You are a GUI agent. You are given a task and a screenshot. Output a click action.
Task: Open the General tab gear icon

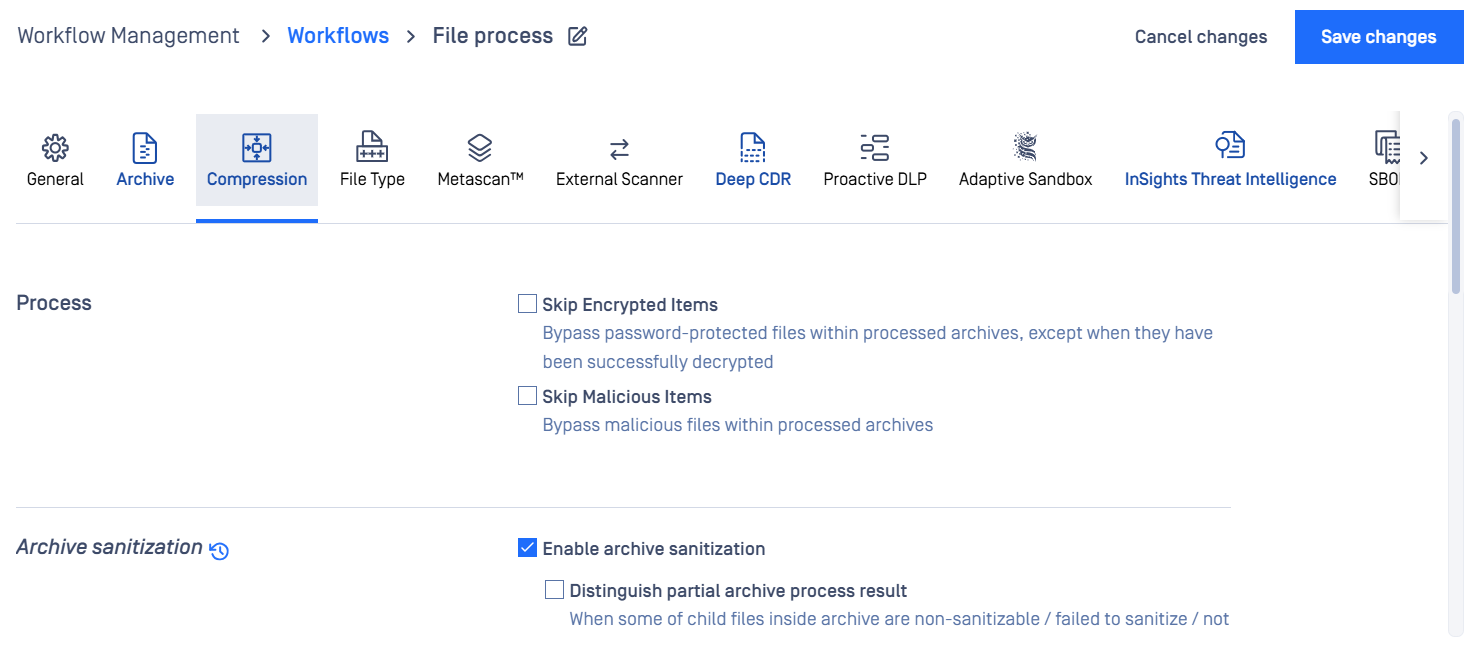[55, 148]
